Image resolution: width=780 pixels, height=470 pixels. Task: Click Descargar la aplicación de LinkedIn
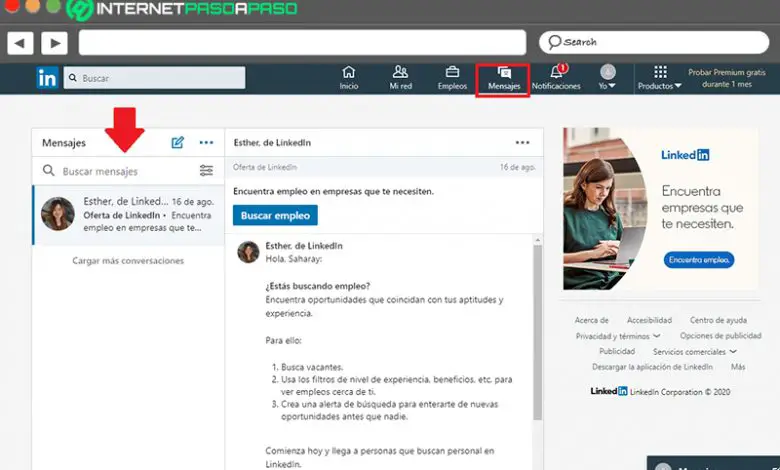(x=652, y=367)
